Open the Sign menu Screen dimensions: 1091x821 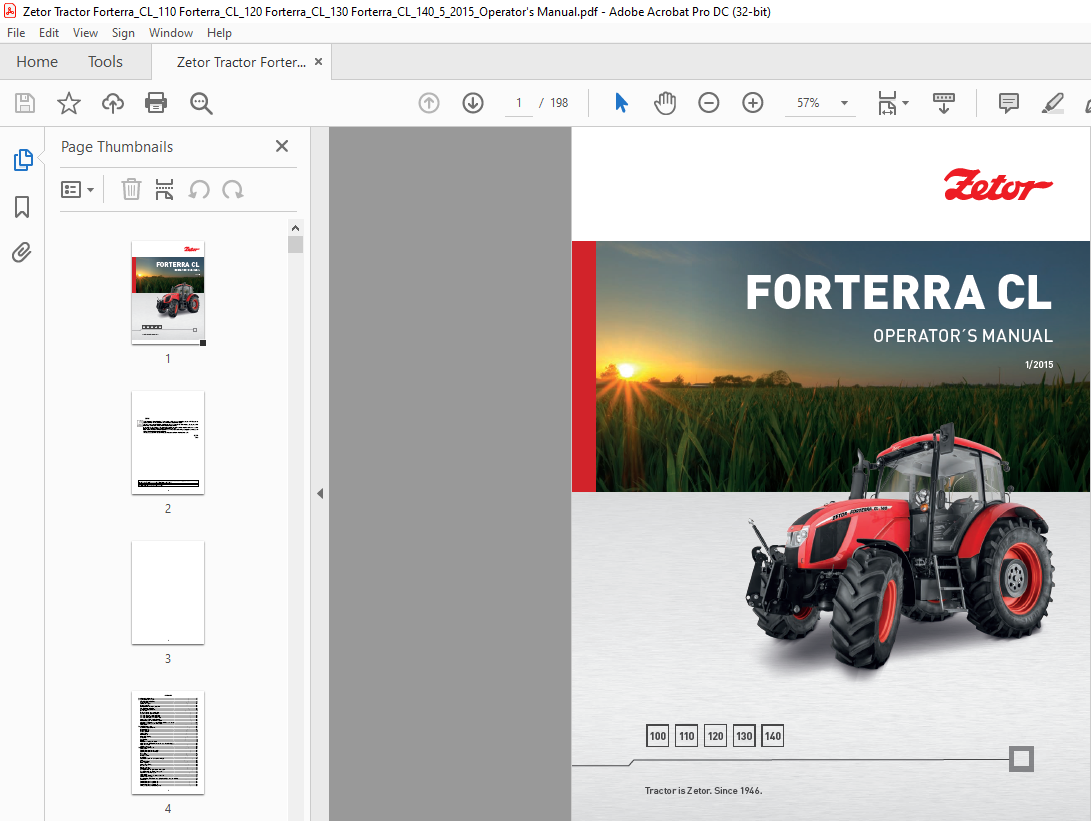[x=123, y=33]
